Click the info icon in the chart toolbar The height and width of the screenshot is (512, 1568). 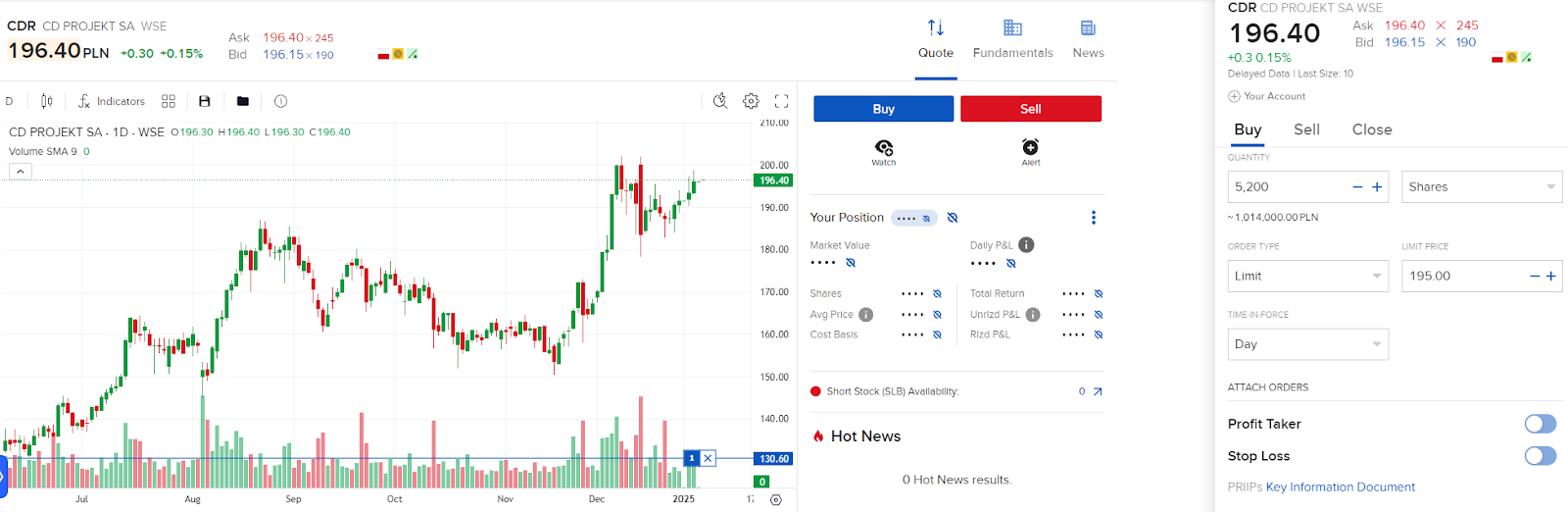[x=280, y=101]
